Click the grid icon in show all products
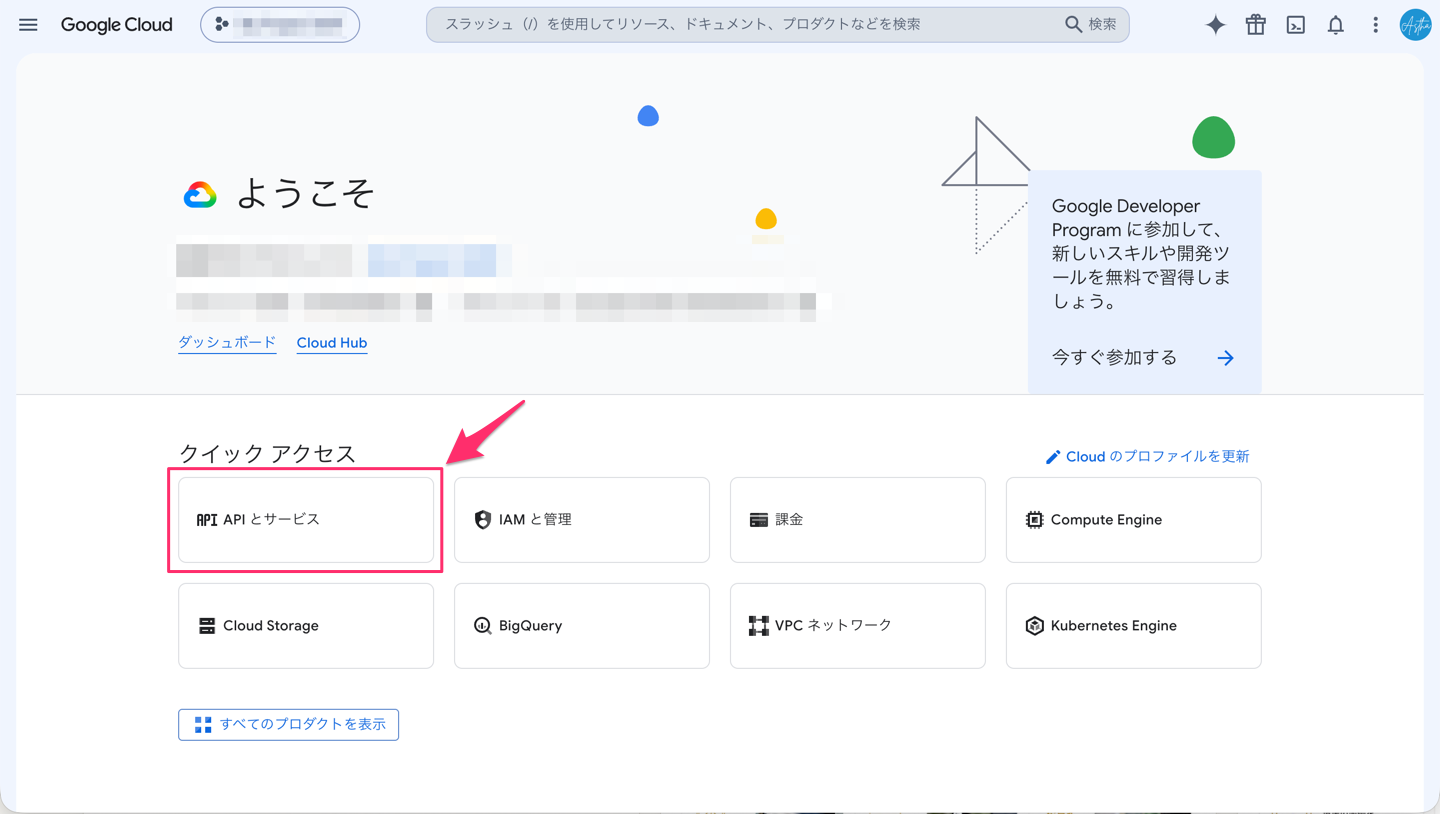The width and height of the screenshot is (1440, 814). (x=203, y=725)
